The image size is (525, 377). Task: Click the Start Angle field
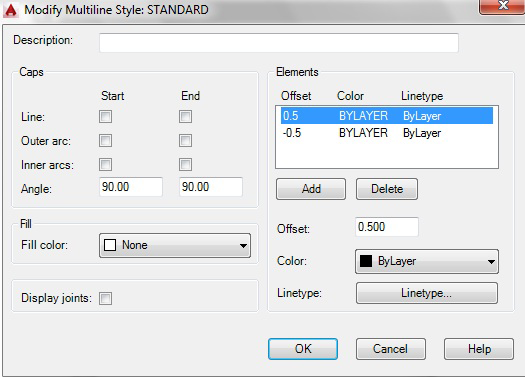pyautogui.click(x=131, y=187)
